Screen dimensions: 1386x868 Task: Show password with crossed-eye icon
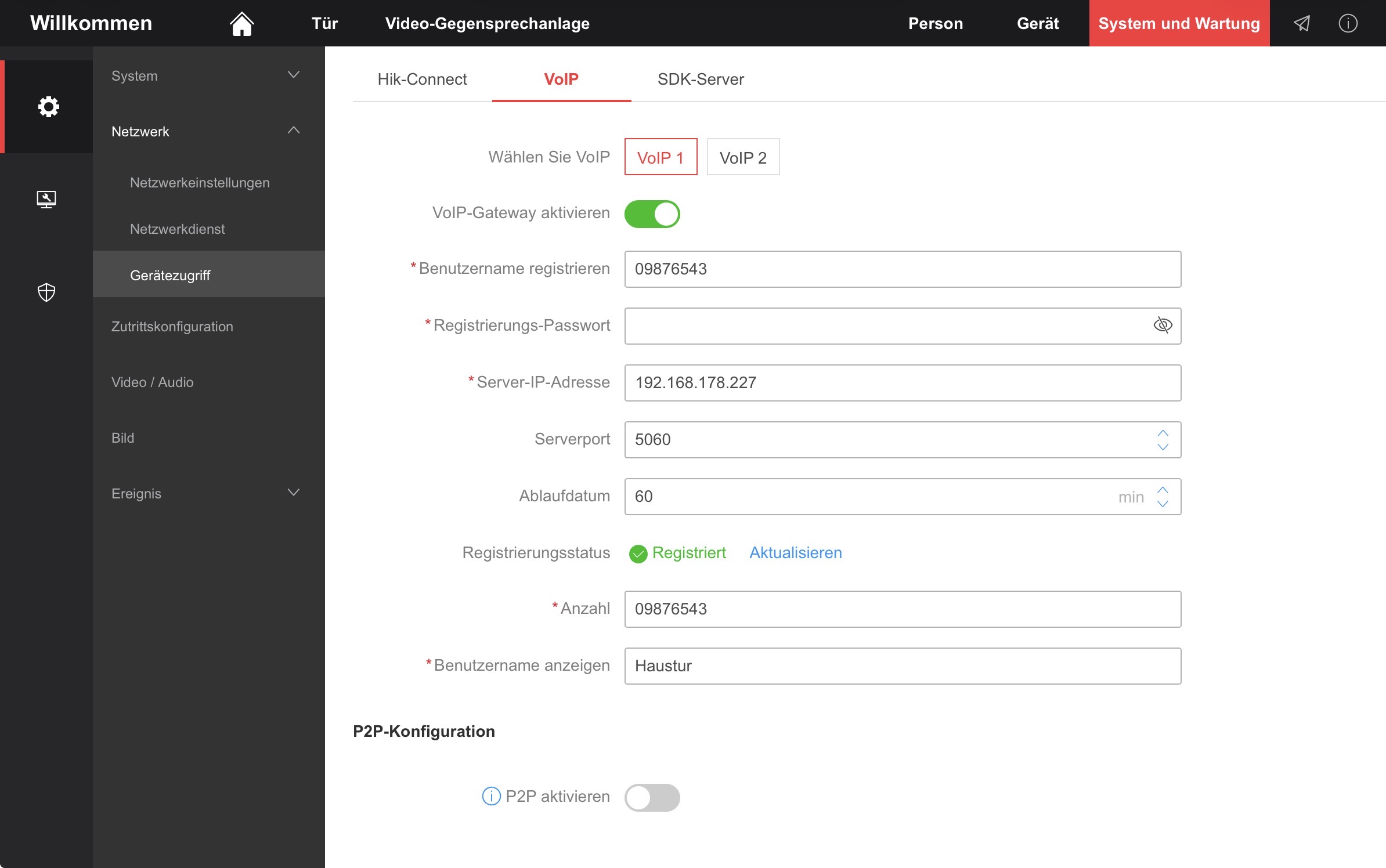tap(1163, 325)
